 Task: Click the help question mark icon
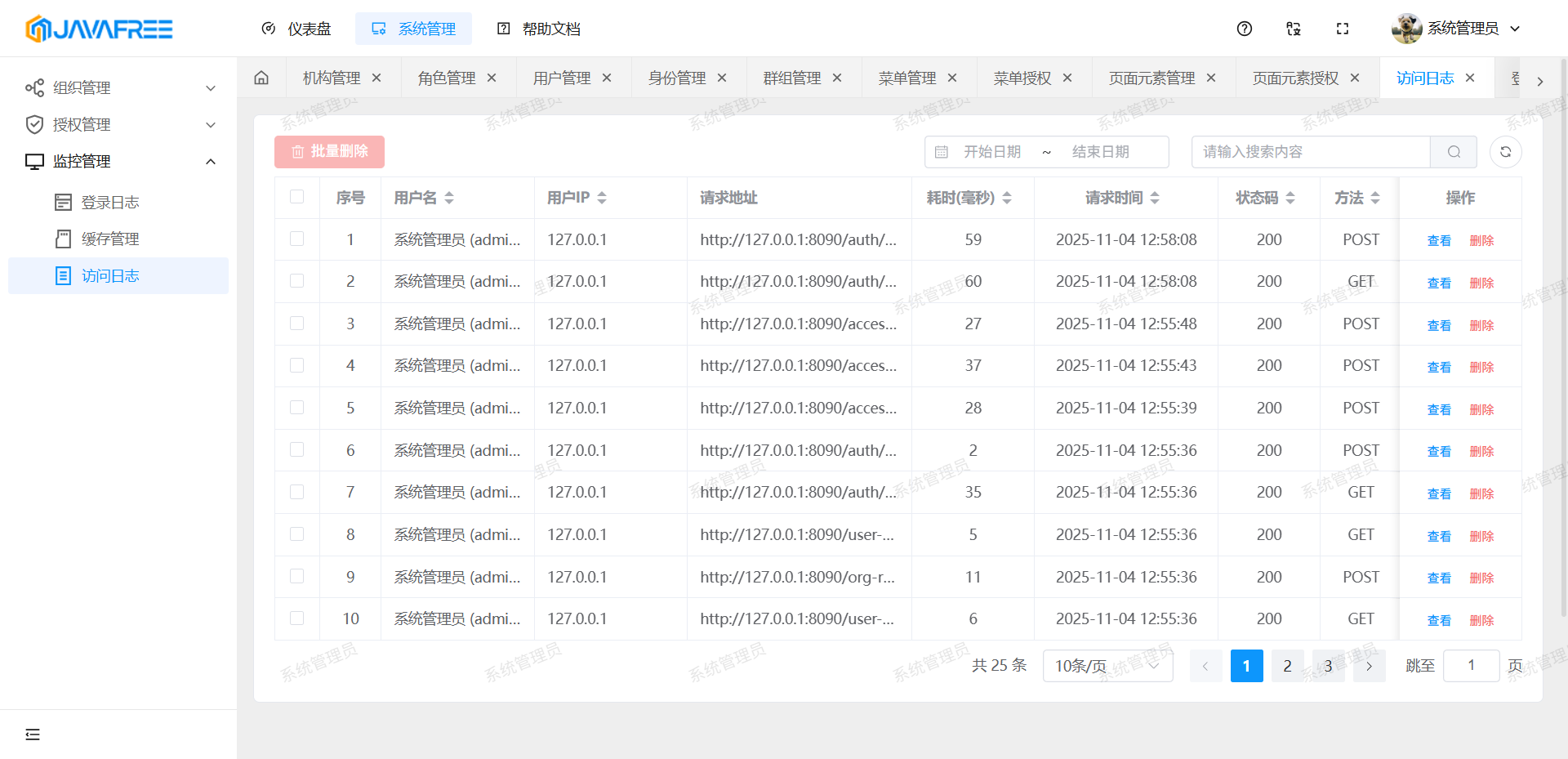1245,29
